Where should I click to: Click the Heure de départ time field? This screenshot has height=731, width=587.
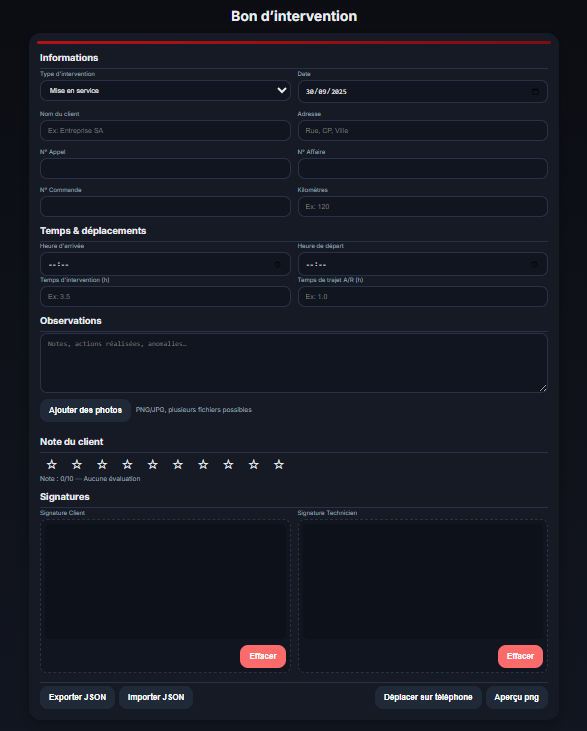[423, 264]
